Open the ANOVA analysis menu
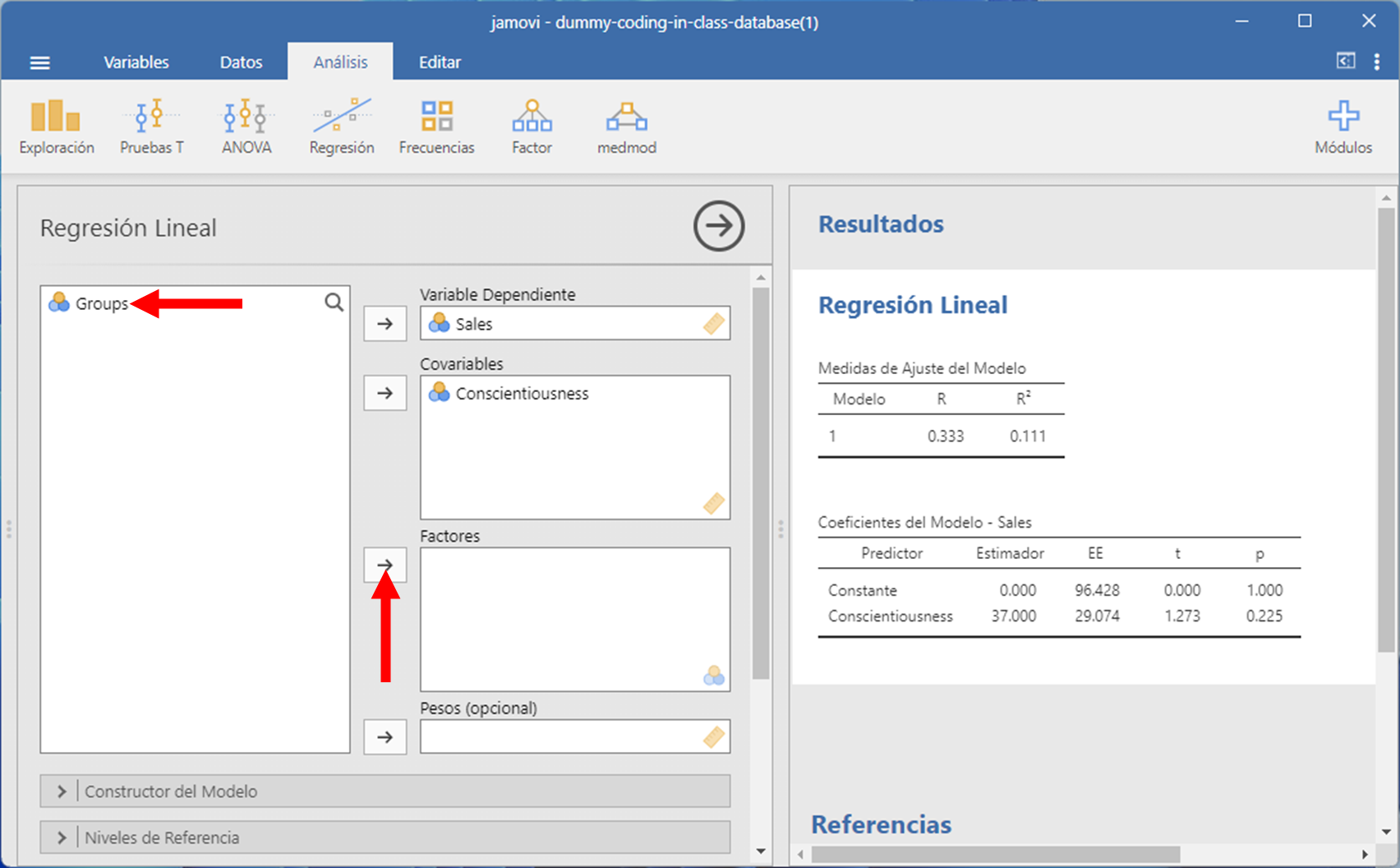1400x868 pixels. pos(246,127)
